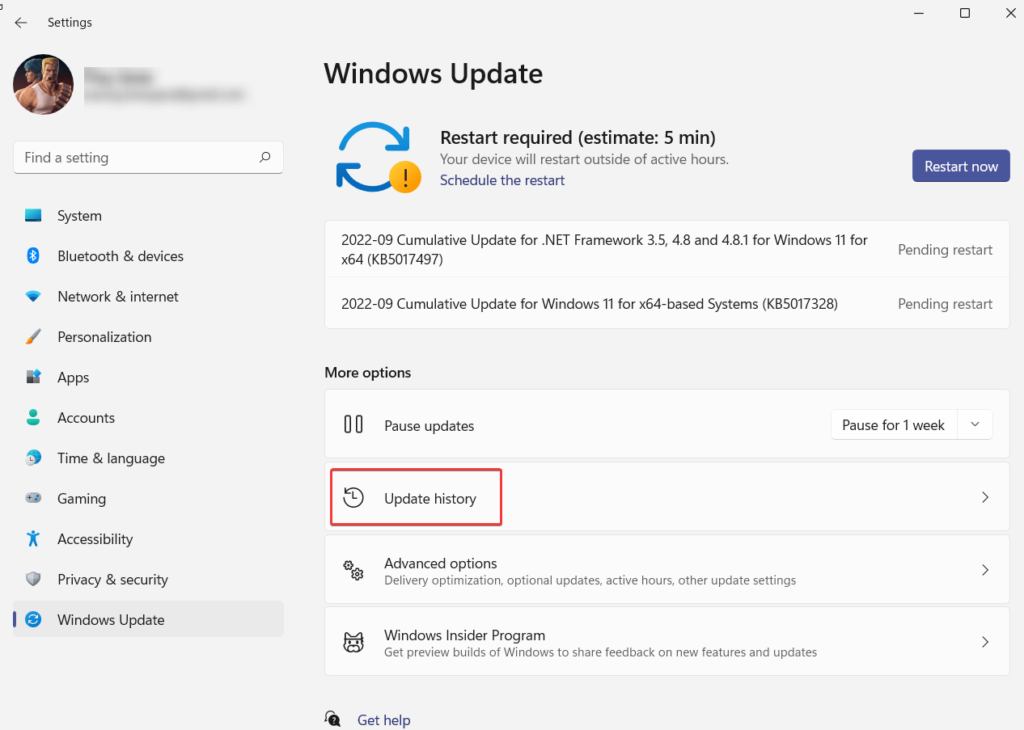Click the Get help icon
The width and height of the screenshot is (1024, 730).
point(333,718)
